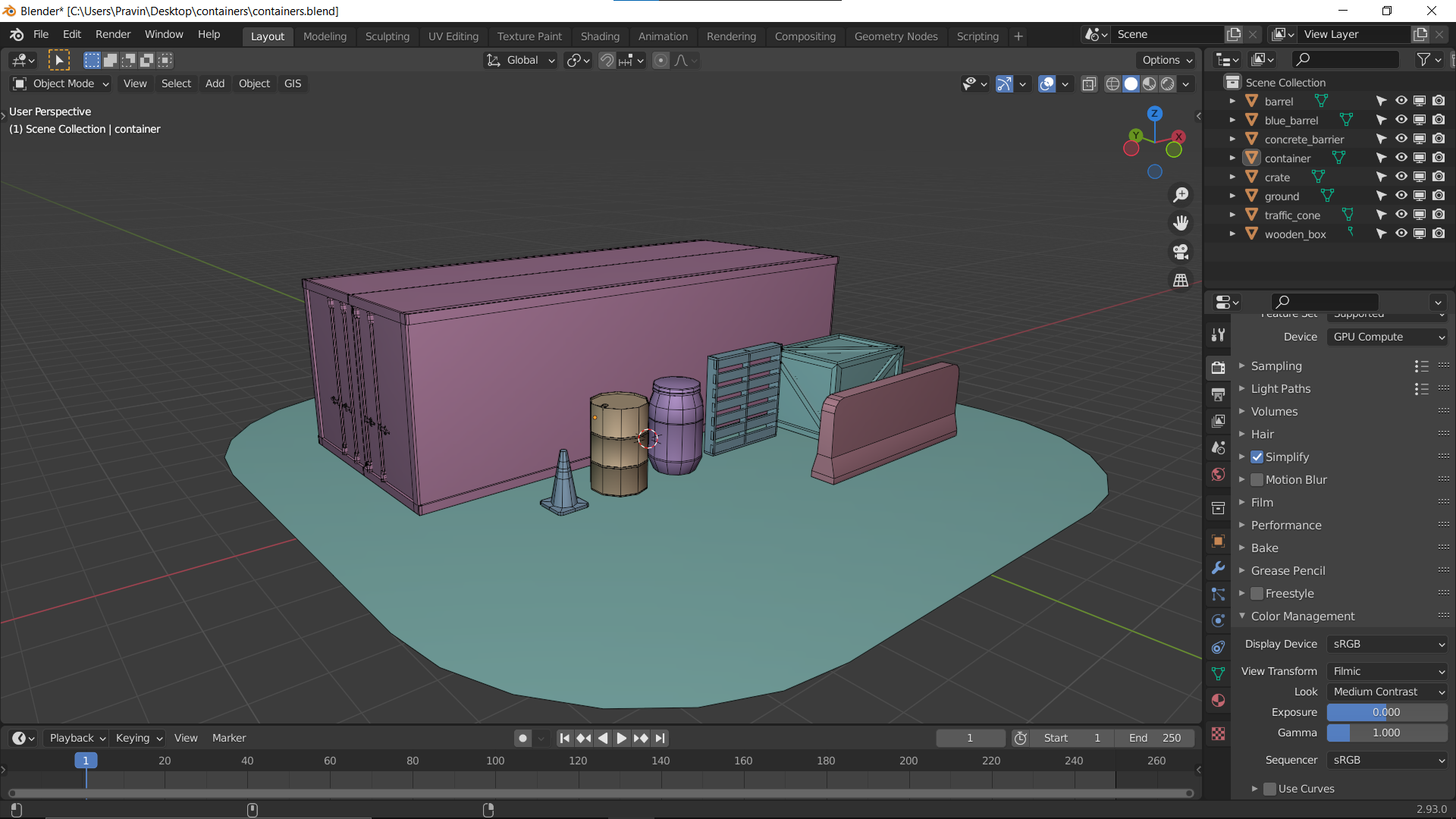Open the Render Properties tab

click(x=1219, y=367)
